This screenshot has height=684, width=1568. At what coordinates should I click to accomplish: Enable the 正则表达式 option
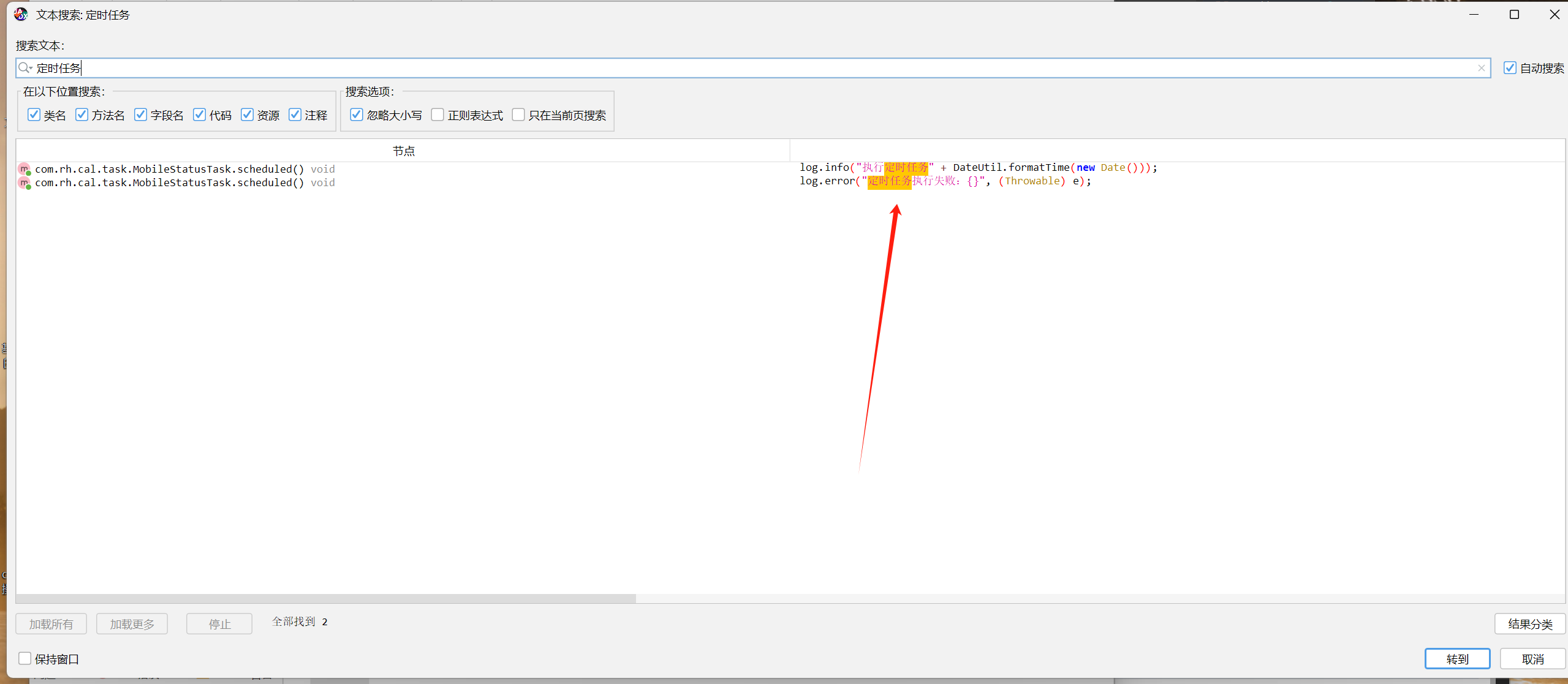[x=437, y=115]
